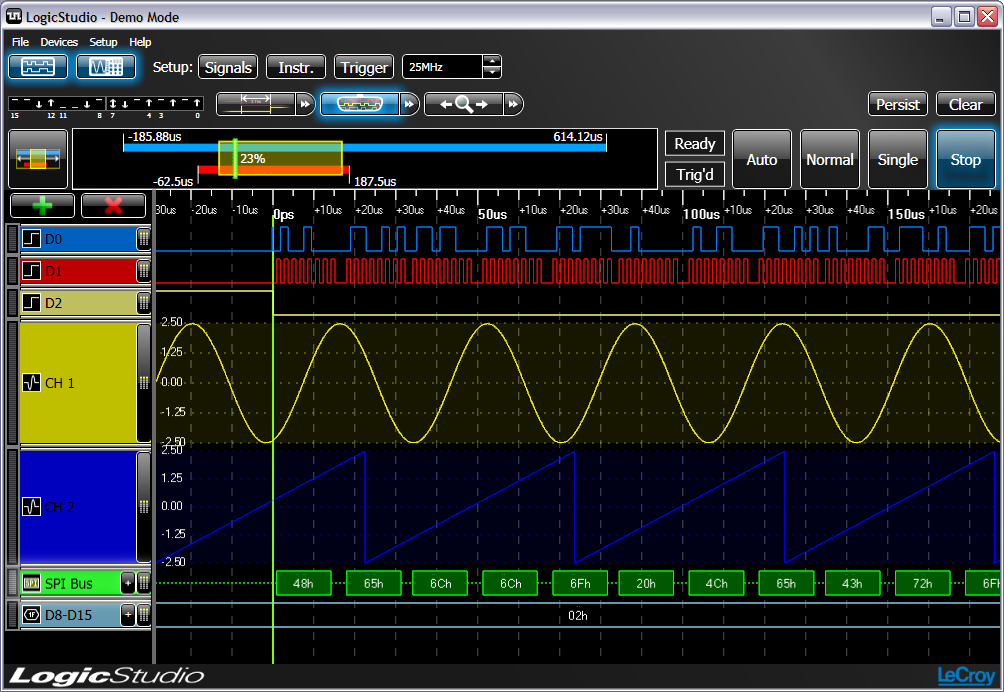This screenshot has width=1004, height=692.
Task: Grab the D8-D15 row resize grip
Action: point(143,615)
